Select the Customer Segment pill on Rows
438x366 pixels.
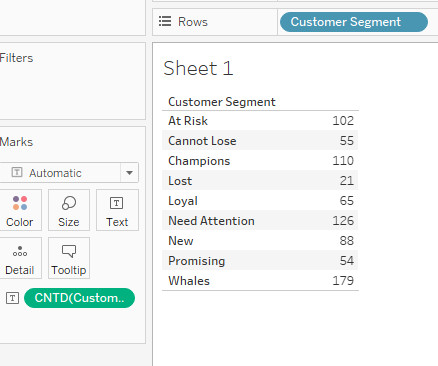click(x=354, y=22)
